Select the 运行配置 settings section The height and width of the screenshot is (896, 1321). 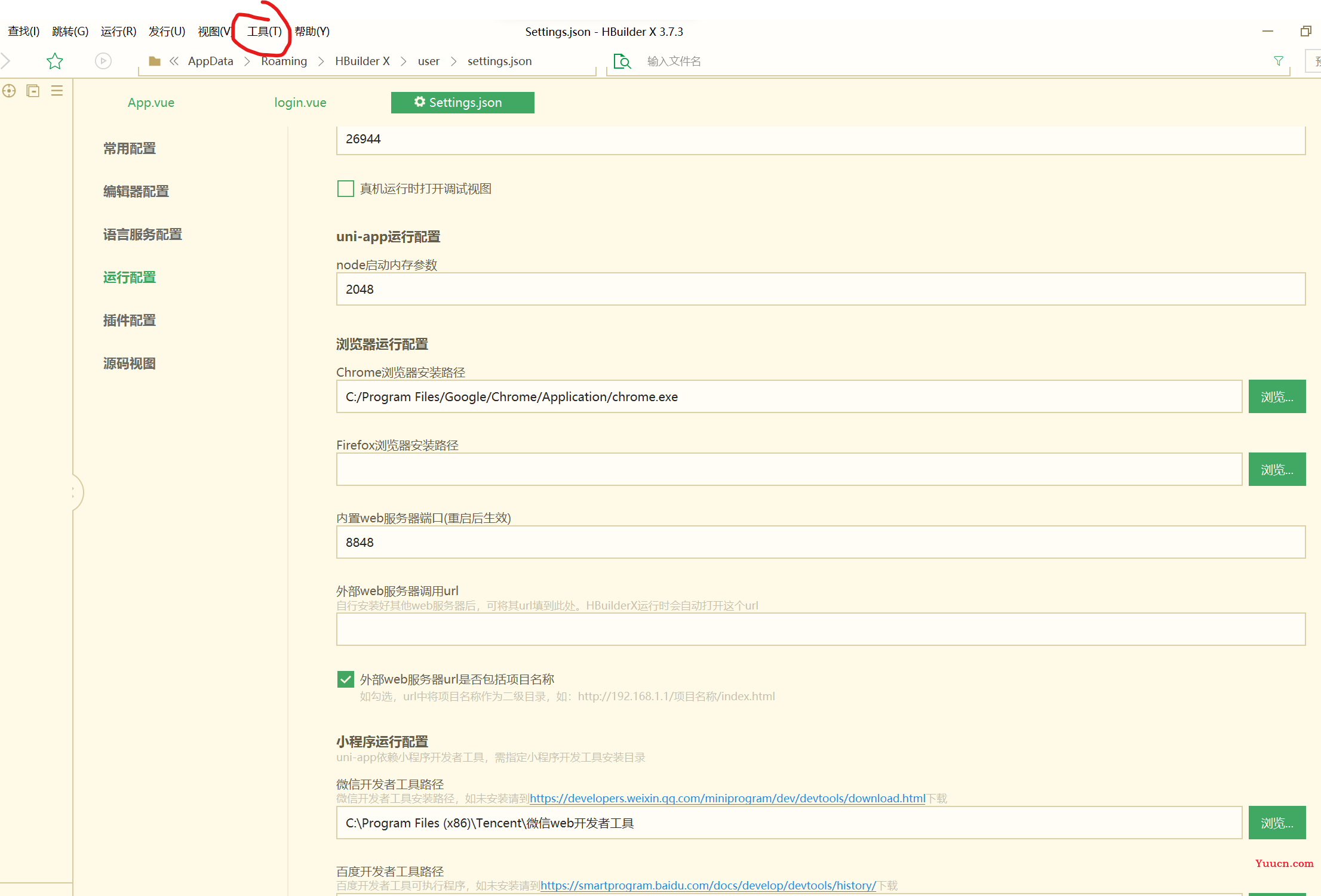pos(130,278)
